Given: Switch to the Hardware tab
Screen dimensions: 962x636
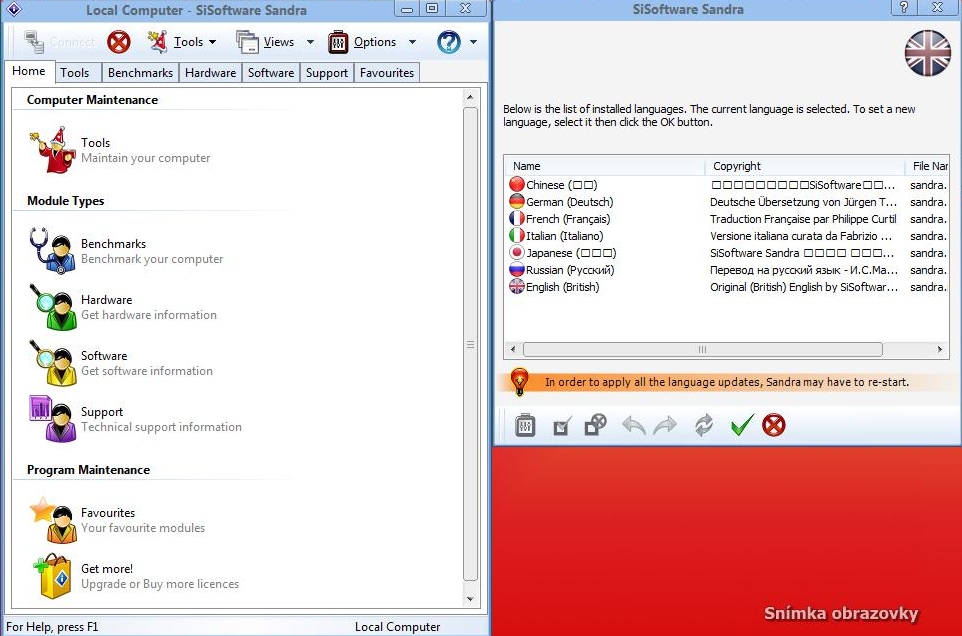Looking at the screenshot, I should [x=210, y=72].
